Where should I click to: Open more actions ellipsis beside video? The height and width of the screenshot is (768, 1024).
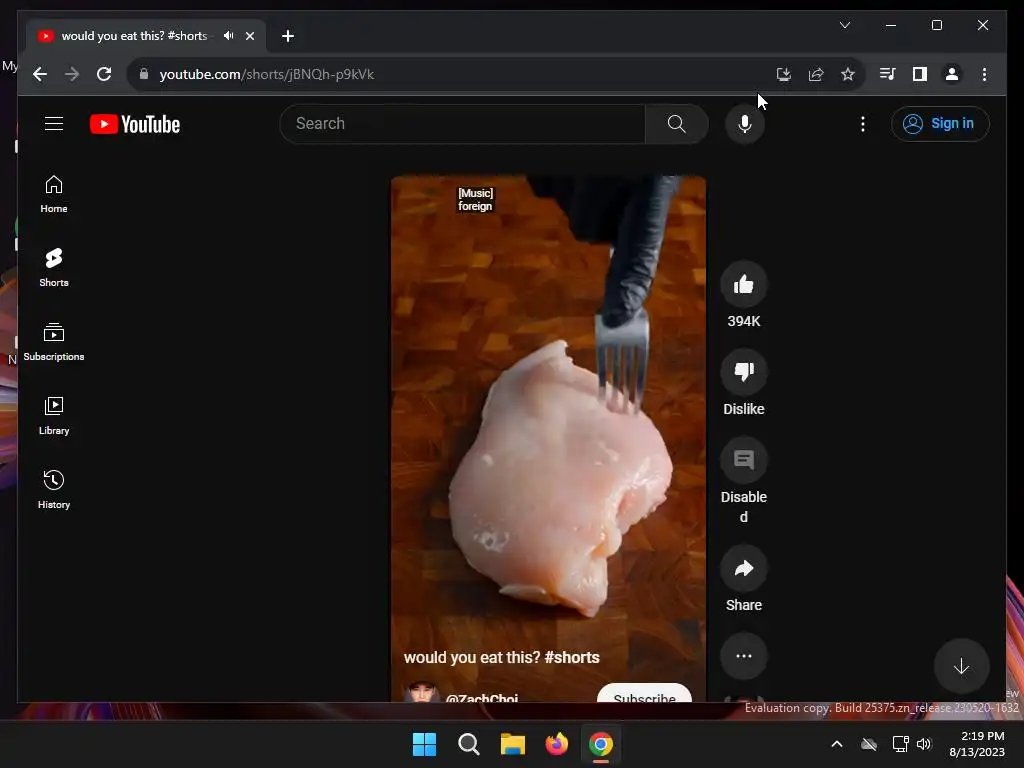click(743, 656)
